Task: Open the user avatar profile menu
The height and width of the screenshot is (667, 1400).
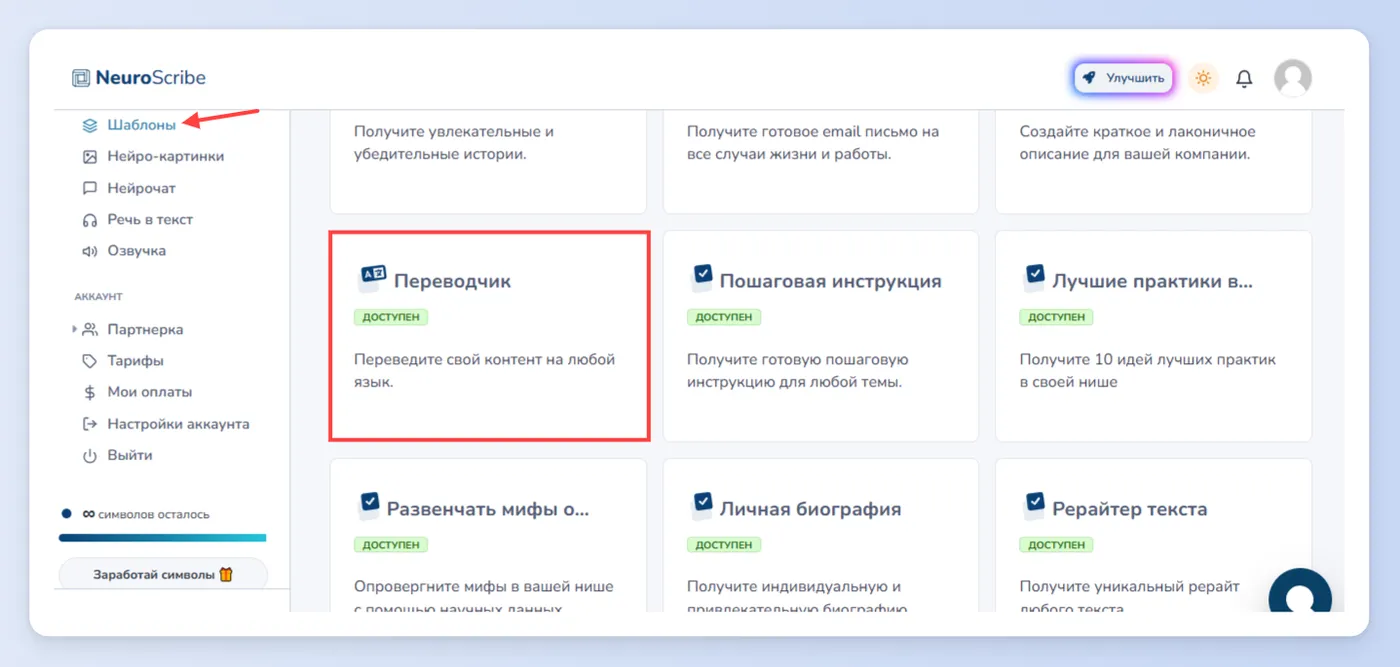Action: [x=1293, y=78]
